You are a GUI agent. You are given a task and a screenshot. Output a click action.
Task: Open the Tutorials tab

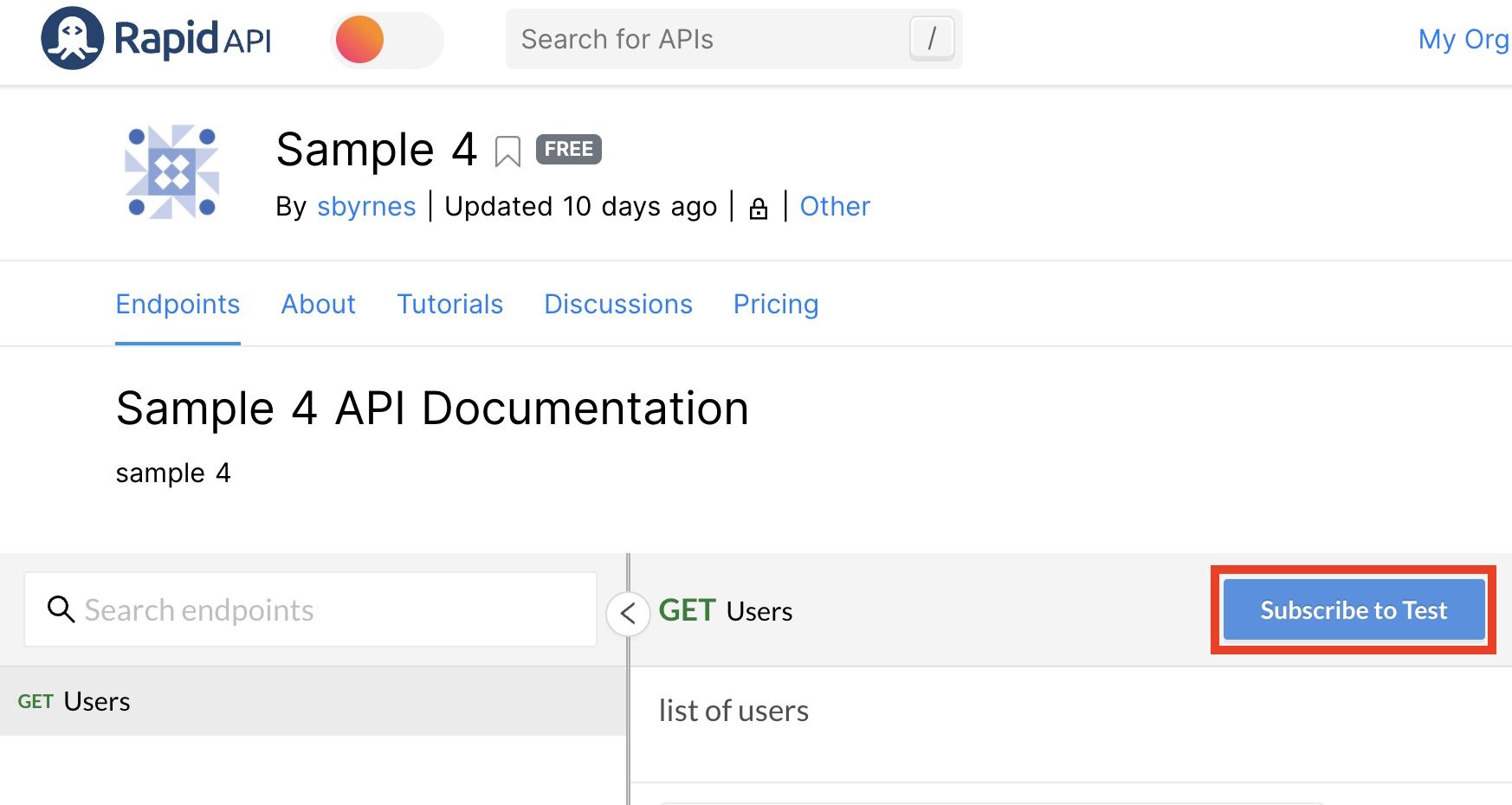[x=450, y=305]
